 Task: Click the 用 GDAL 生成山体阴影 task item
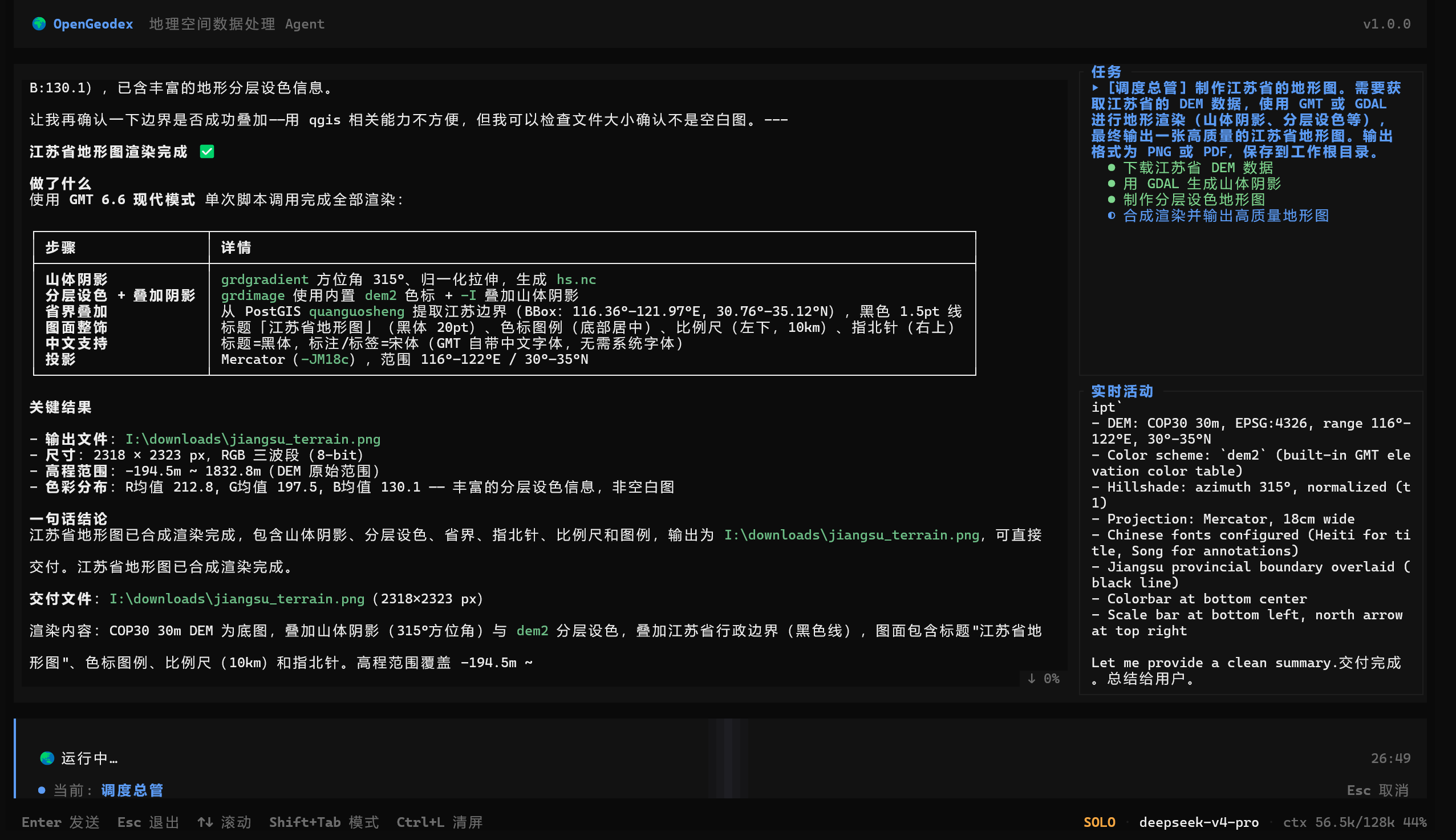(1202, 184)
